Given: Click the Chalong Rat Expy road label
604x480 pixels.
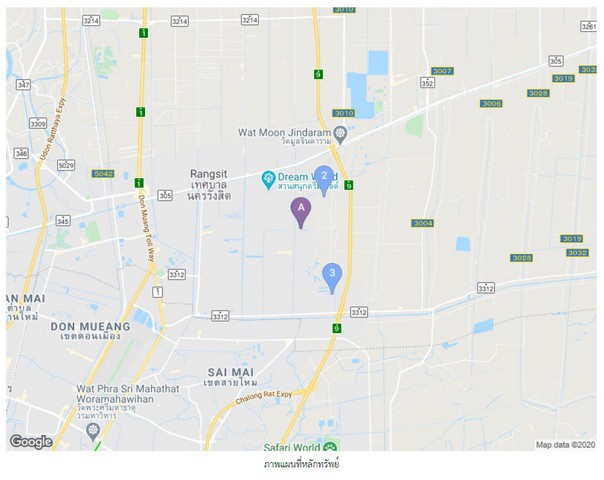Looking at the screenshot, I should coord(264,397).
